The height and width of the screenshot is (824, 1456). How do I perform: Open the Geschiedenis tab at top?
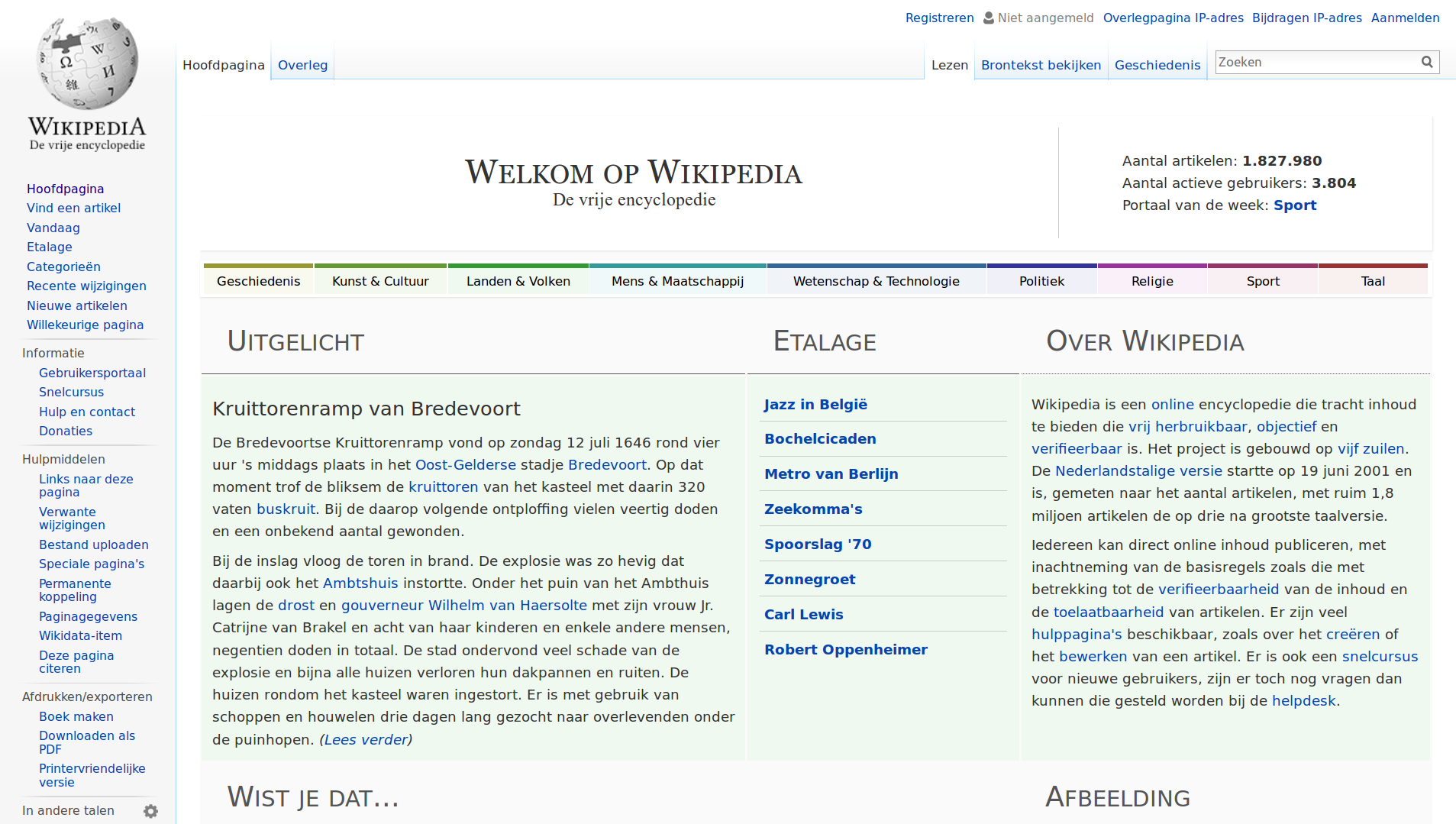pyautogui.click(x=1157, y=65)
